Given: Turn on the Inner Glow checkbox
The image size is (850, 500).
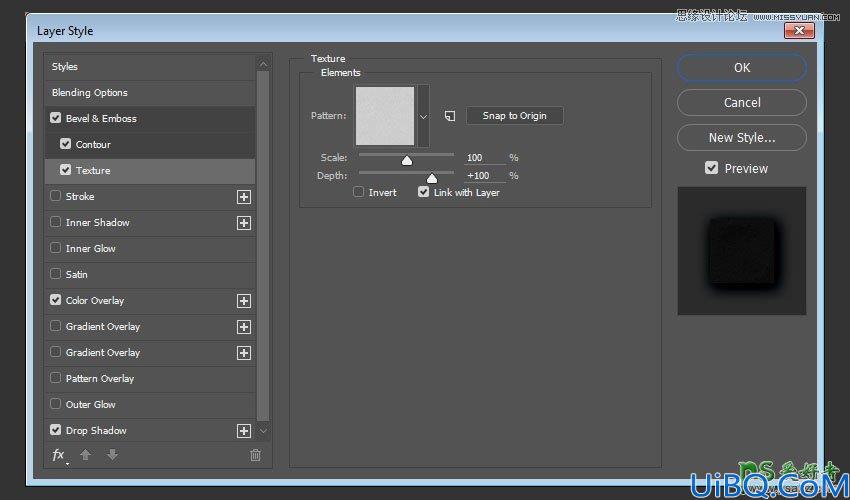Looking at the screenshot, I should click(x=55, y=248).
